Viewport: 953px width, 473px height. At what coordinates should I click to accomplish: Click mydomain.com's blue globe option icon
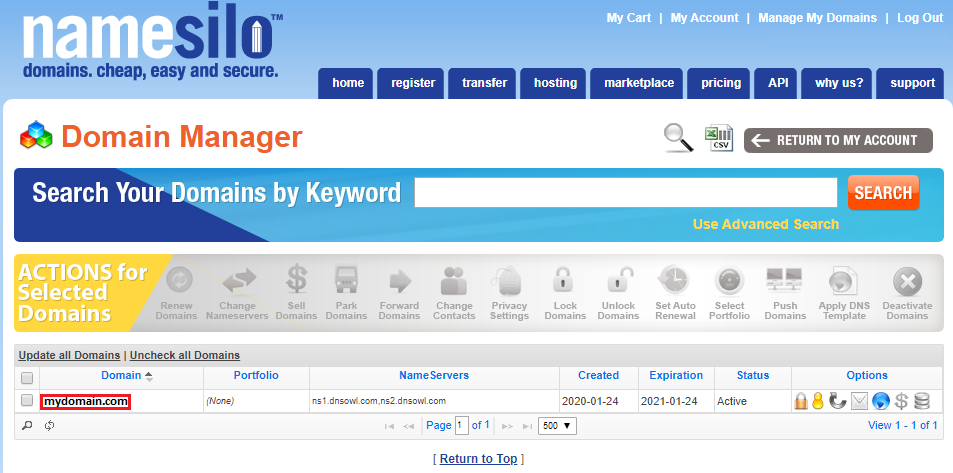click(881, 401)
